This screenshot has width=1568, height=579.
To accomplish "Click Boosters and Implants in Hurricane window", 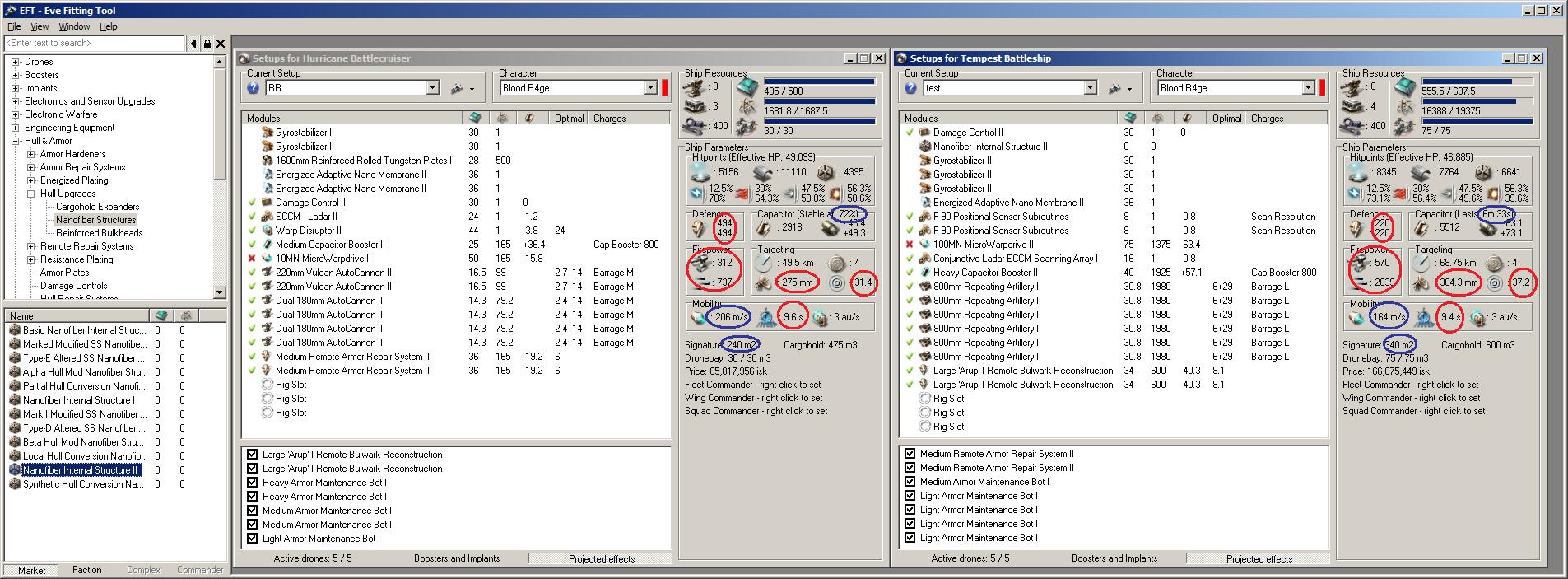I will (457, 558).
